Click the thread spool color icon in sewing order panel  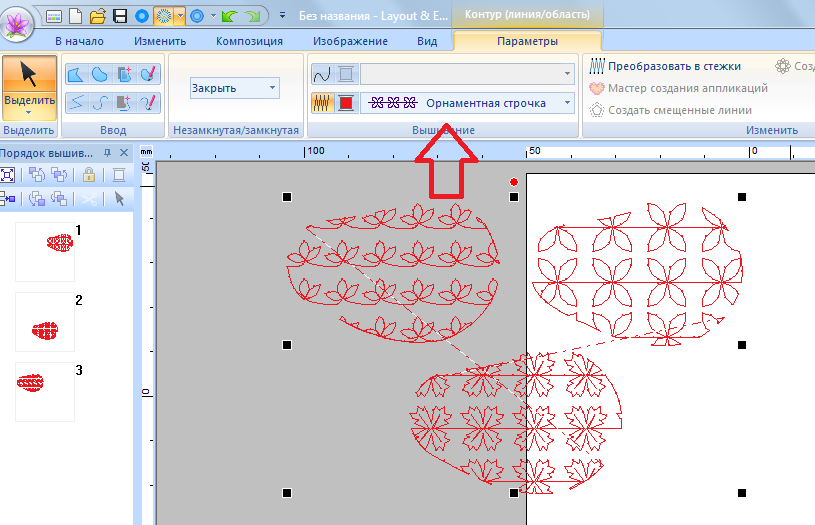click(119, 175)
